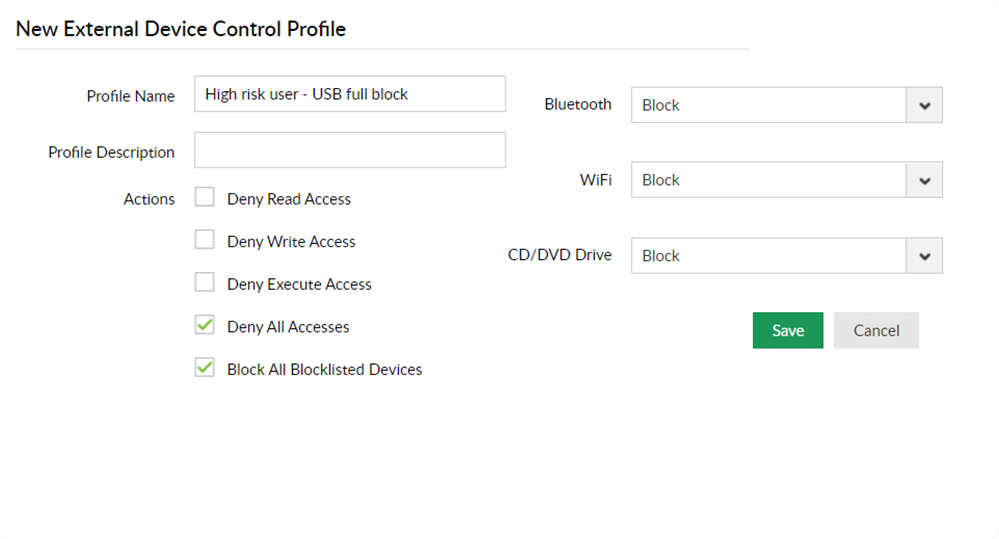
Task: Enable the Deny Read Access checkbox
Action: 205,198
